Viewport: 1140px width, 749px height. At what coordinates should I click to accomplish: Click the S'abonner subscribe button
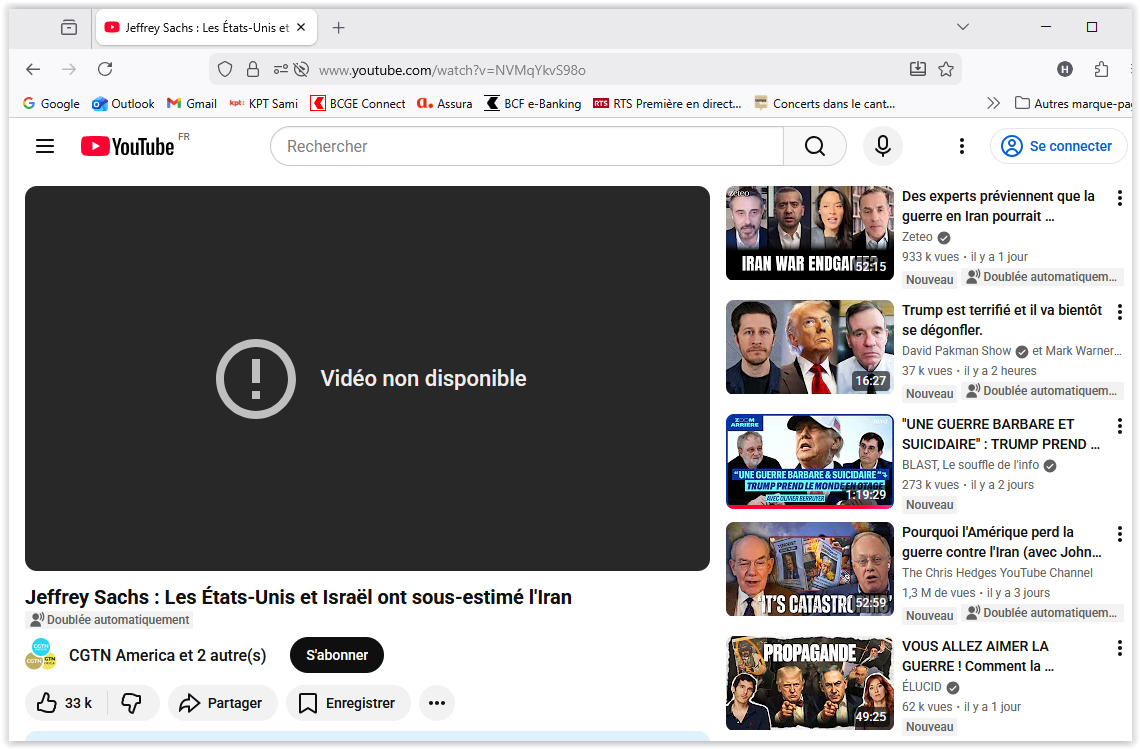click(337, 655)
